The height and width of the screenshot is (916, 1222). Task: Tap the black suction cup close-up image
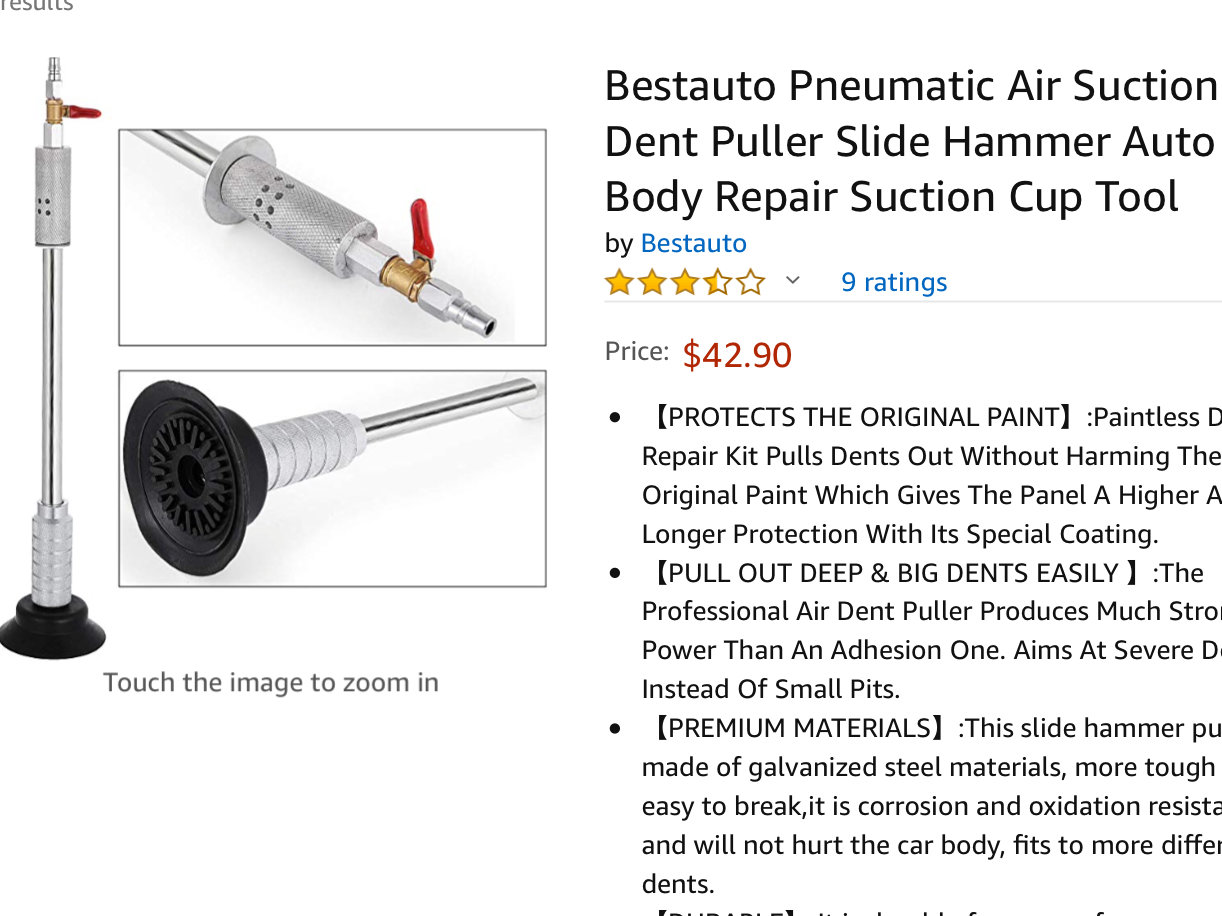click(x=332, y=478)
